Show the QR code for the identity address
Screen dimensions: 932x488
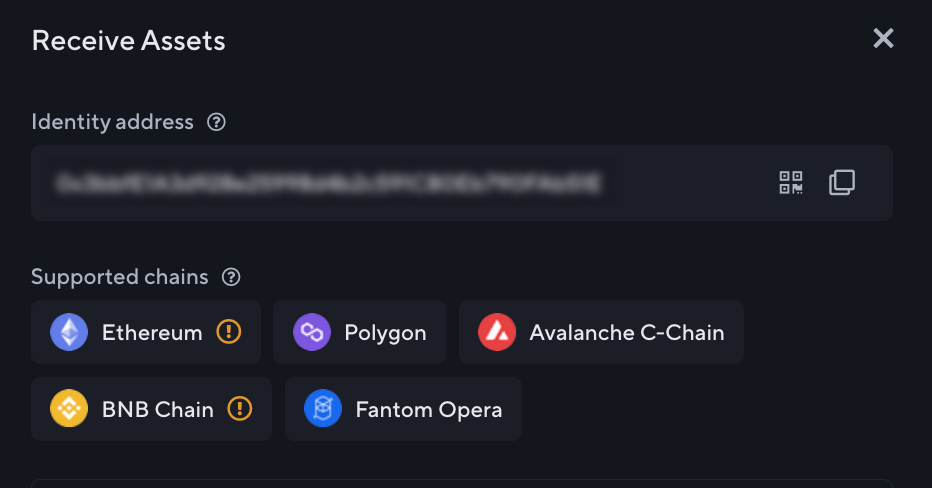point(791,183)
